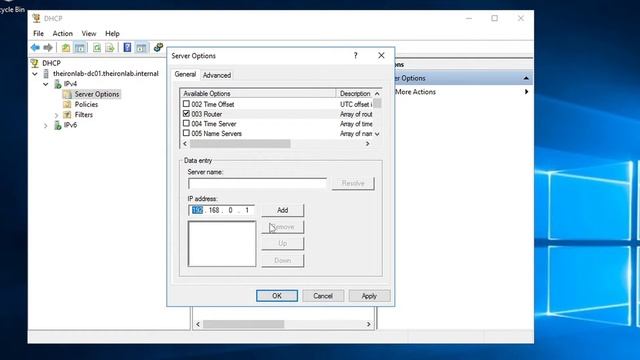This screenshot has height=360, width=640.
Task: Click the Description column header
Action: pos(354,93)
